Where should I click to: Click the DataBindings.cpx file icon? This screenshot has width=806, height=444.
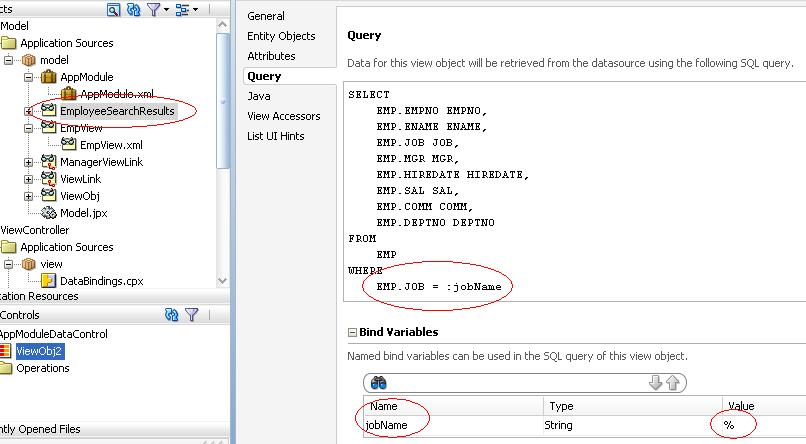point(49,281)
